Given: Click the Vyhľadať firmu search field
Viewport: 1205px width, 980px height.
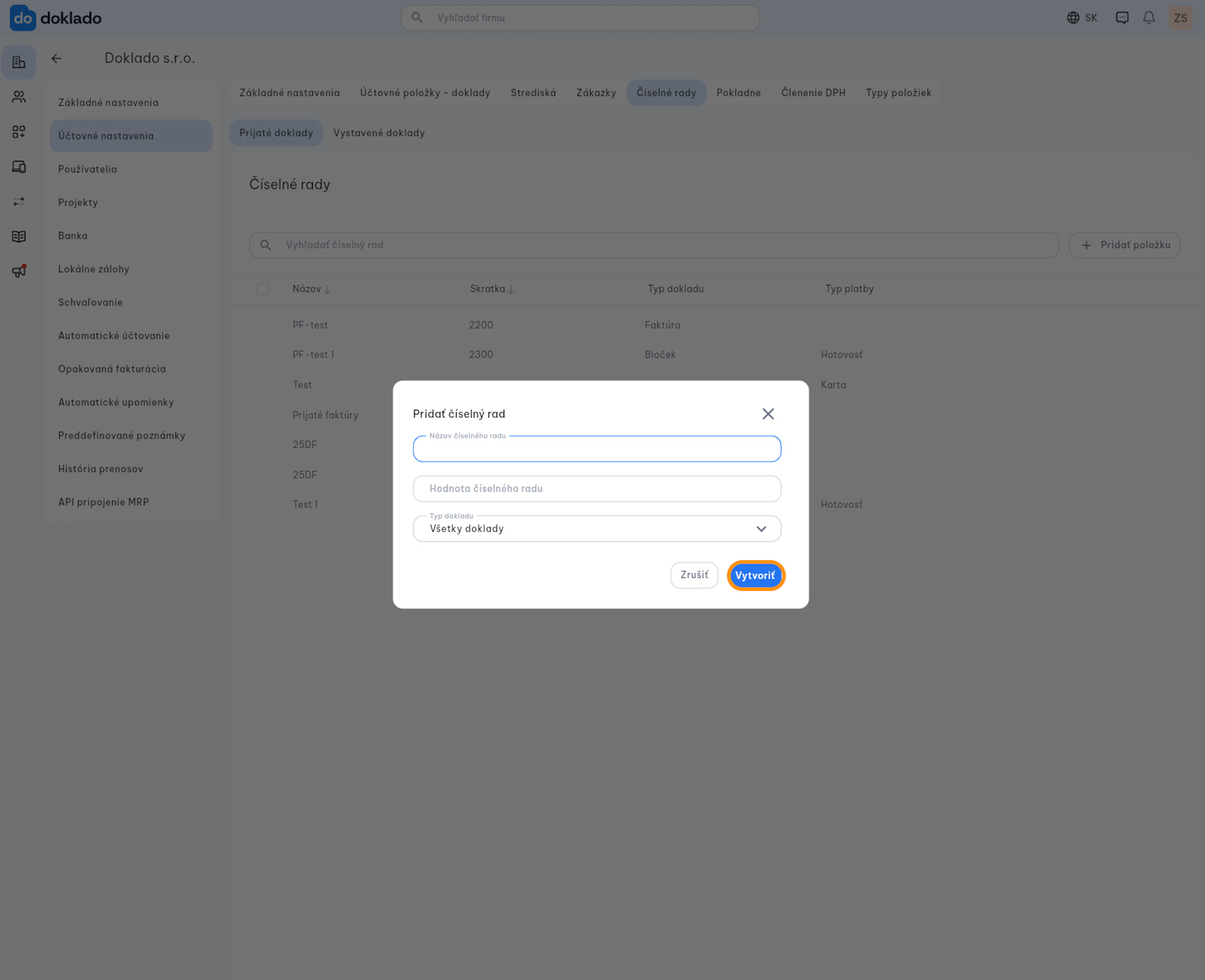Looking at the screenshot, I should tap(580, 18).
